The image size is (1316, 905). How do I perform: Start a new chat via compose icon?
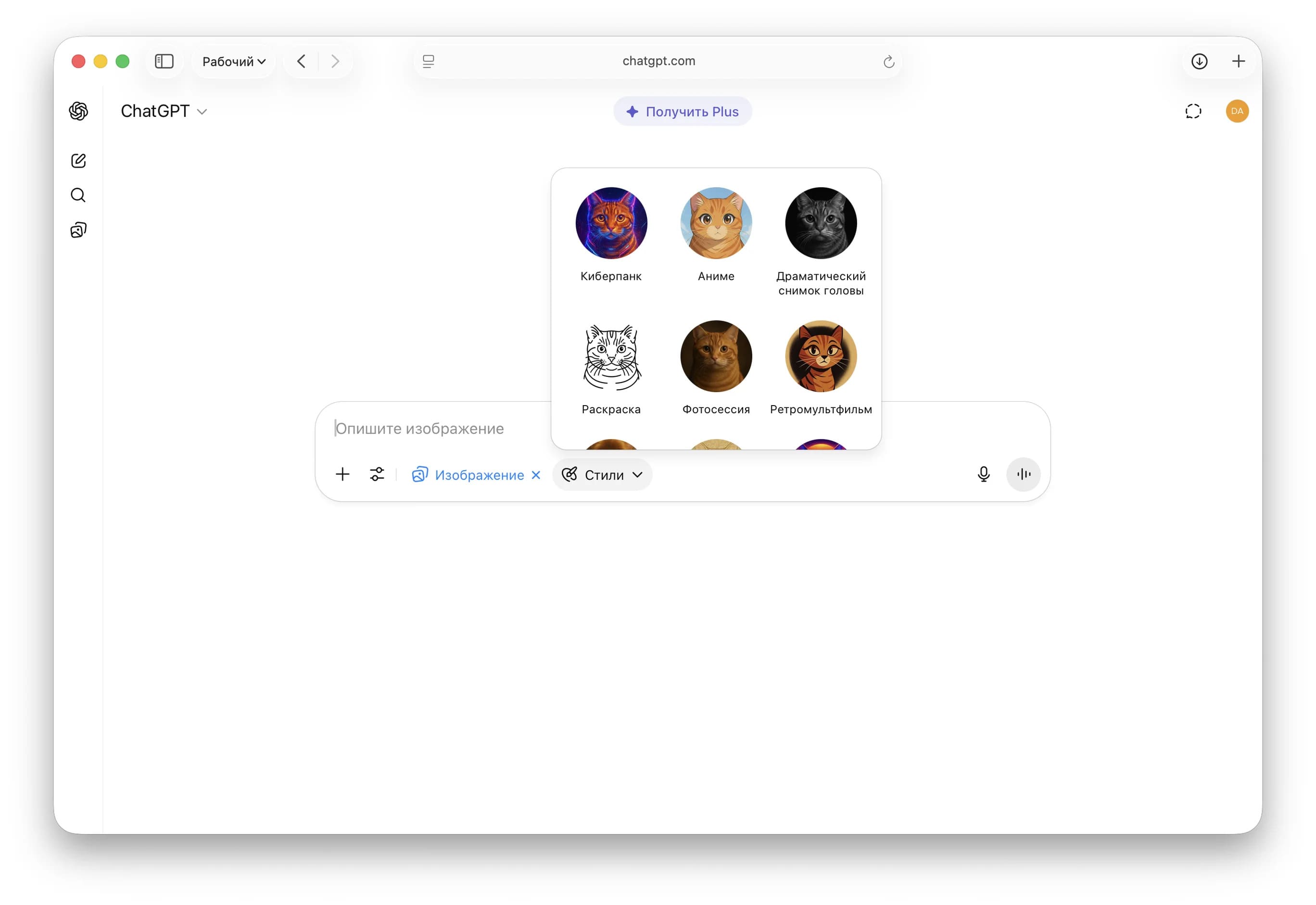(78, 161)
